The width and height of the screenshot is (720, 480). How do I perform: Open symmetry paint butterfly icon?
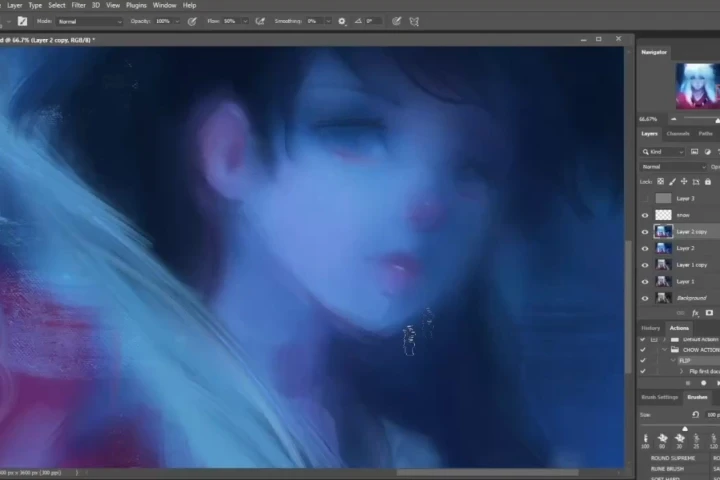414,21
